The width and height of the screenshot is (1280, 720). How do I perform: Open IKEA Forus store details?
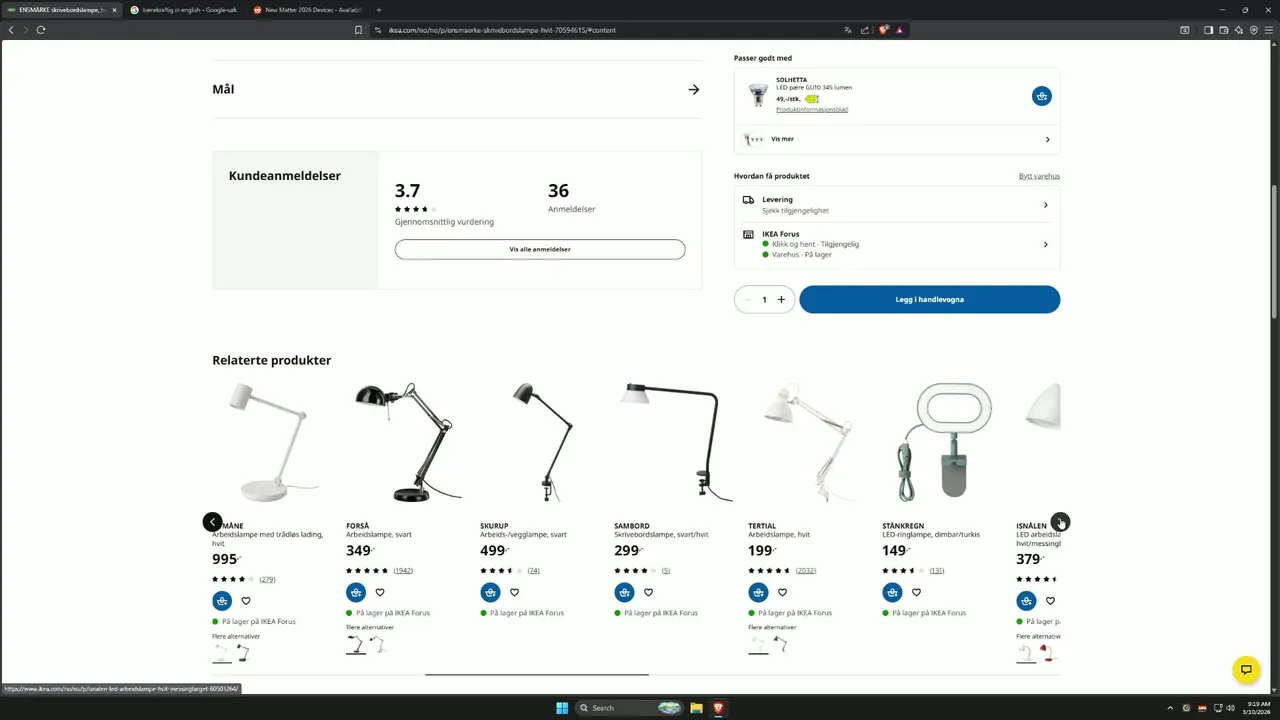pyautogui.click(x=897, y=245)
